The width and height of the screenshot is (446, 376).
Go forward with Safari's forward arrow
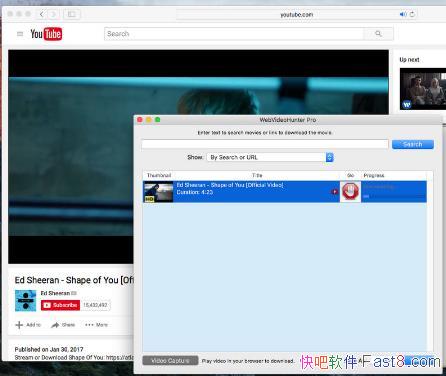coord(53,14)
